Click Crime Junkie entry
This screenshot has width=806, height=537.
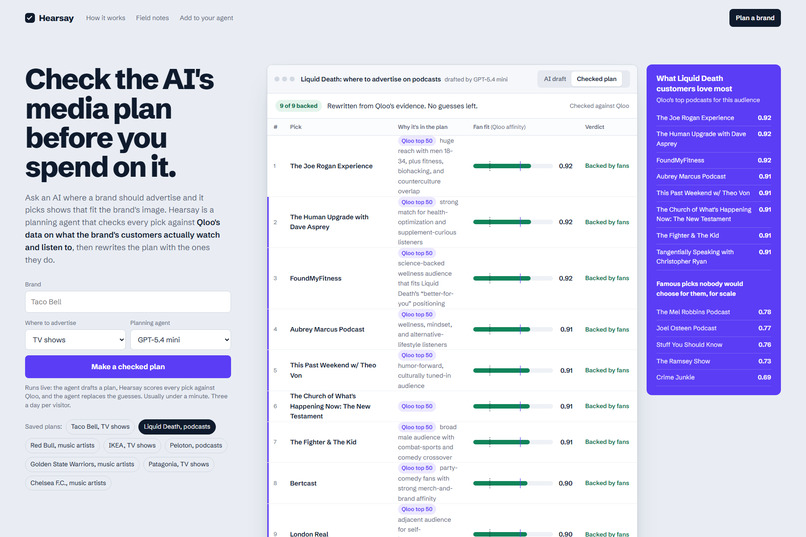[x=713, y=377]
